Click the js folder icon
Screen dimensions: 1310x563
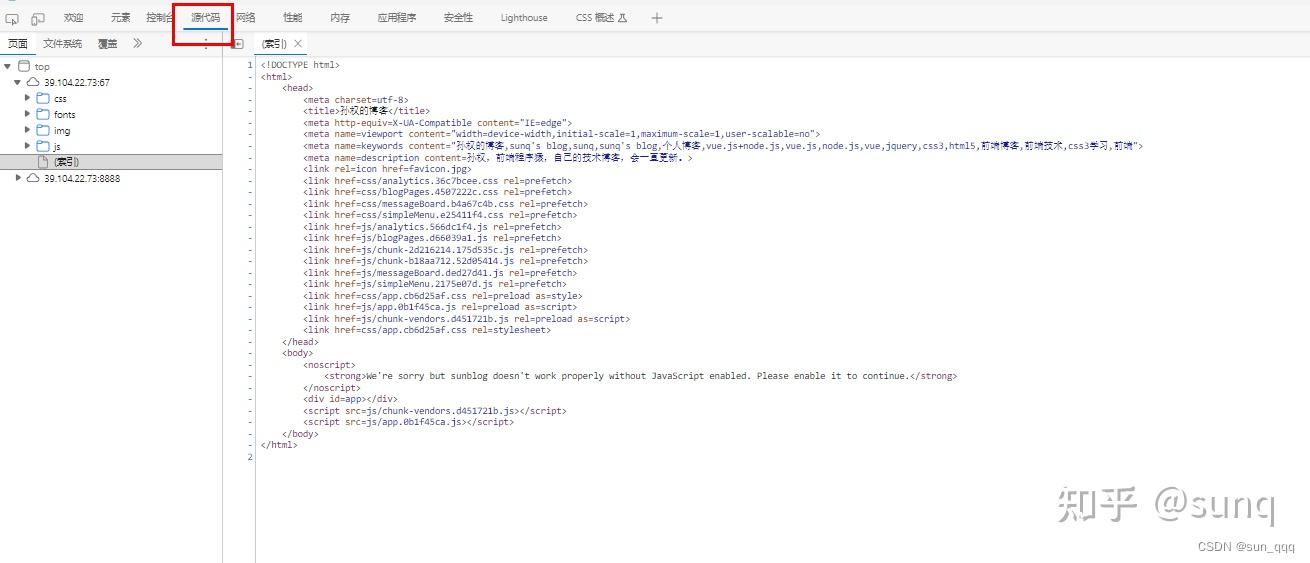pos(43,146)
